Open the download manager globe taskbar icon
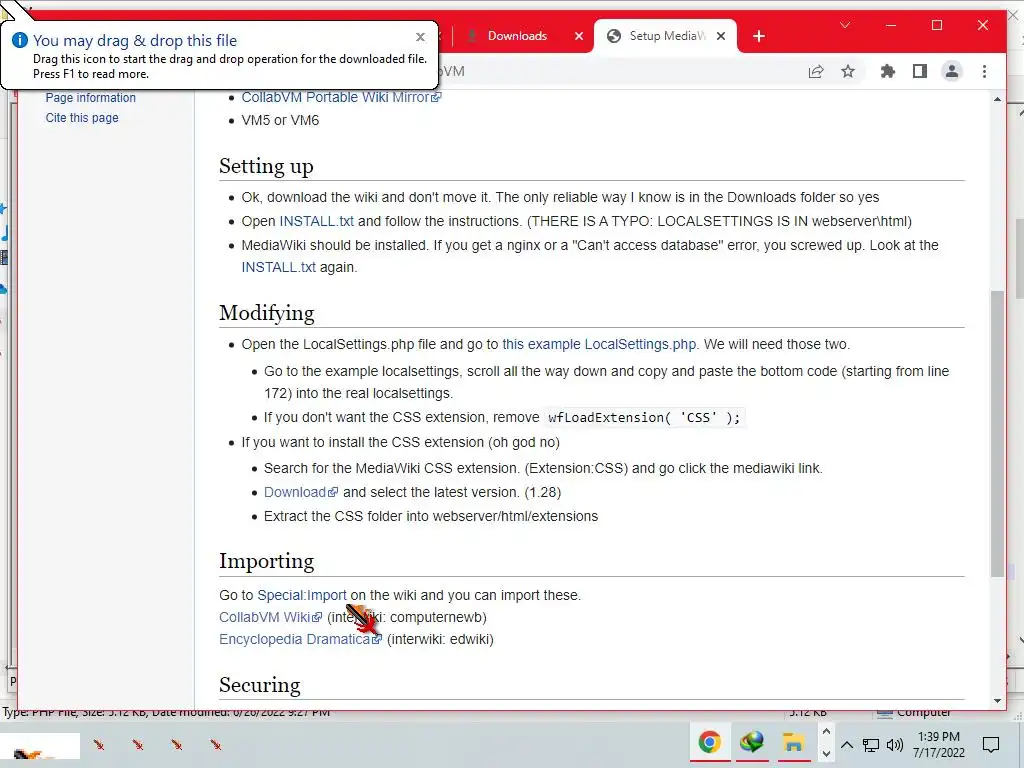Screen dimensions: 1024x768 pos(752,743)
